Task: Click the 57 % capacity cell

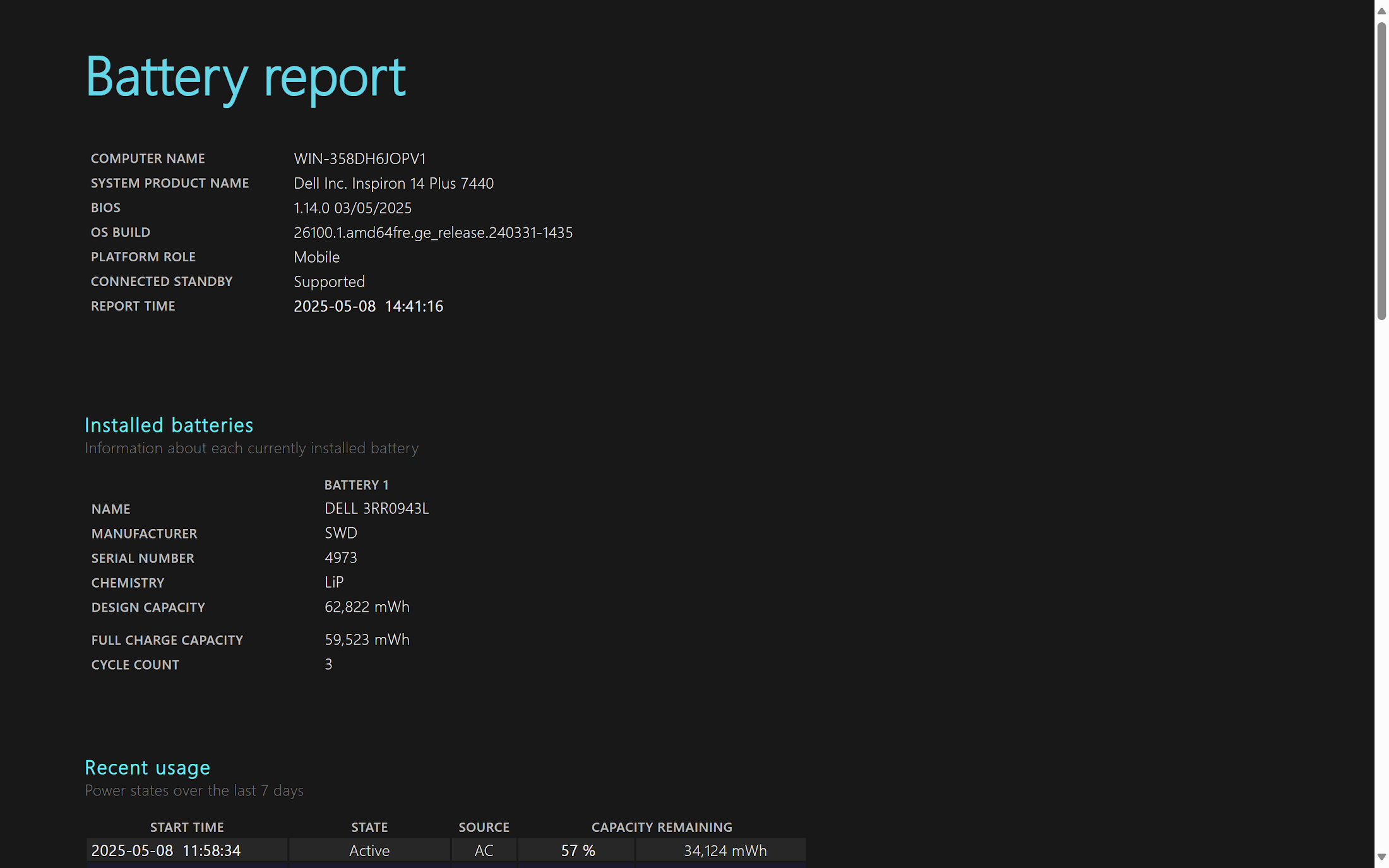Action: point(578,850)
